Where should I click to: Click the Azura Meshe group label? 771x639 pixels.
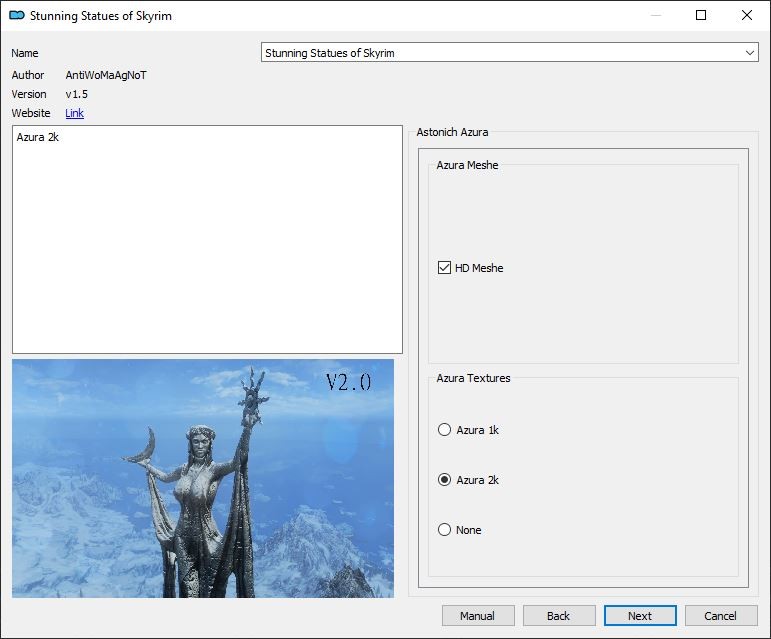(x=467, y=165)
